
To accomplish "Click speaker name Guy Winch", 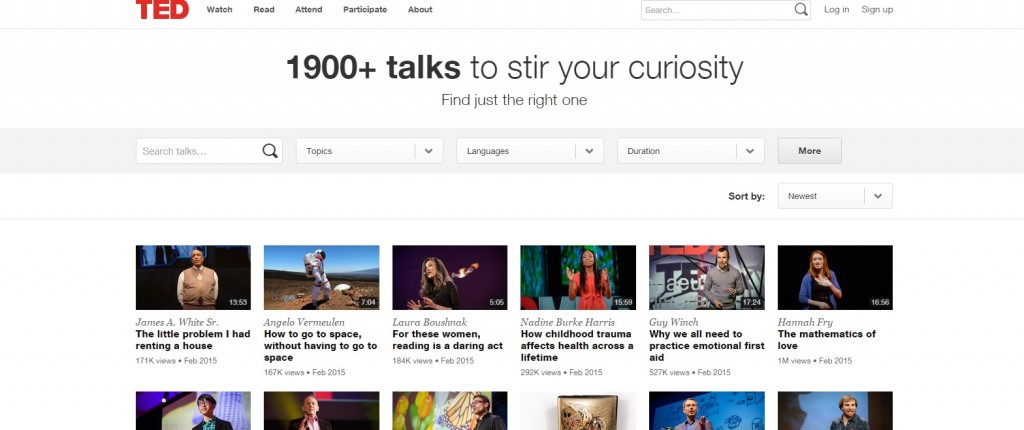I will click(x=674, y=322).
